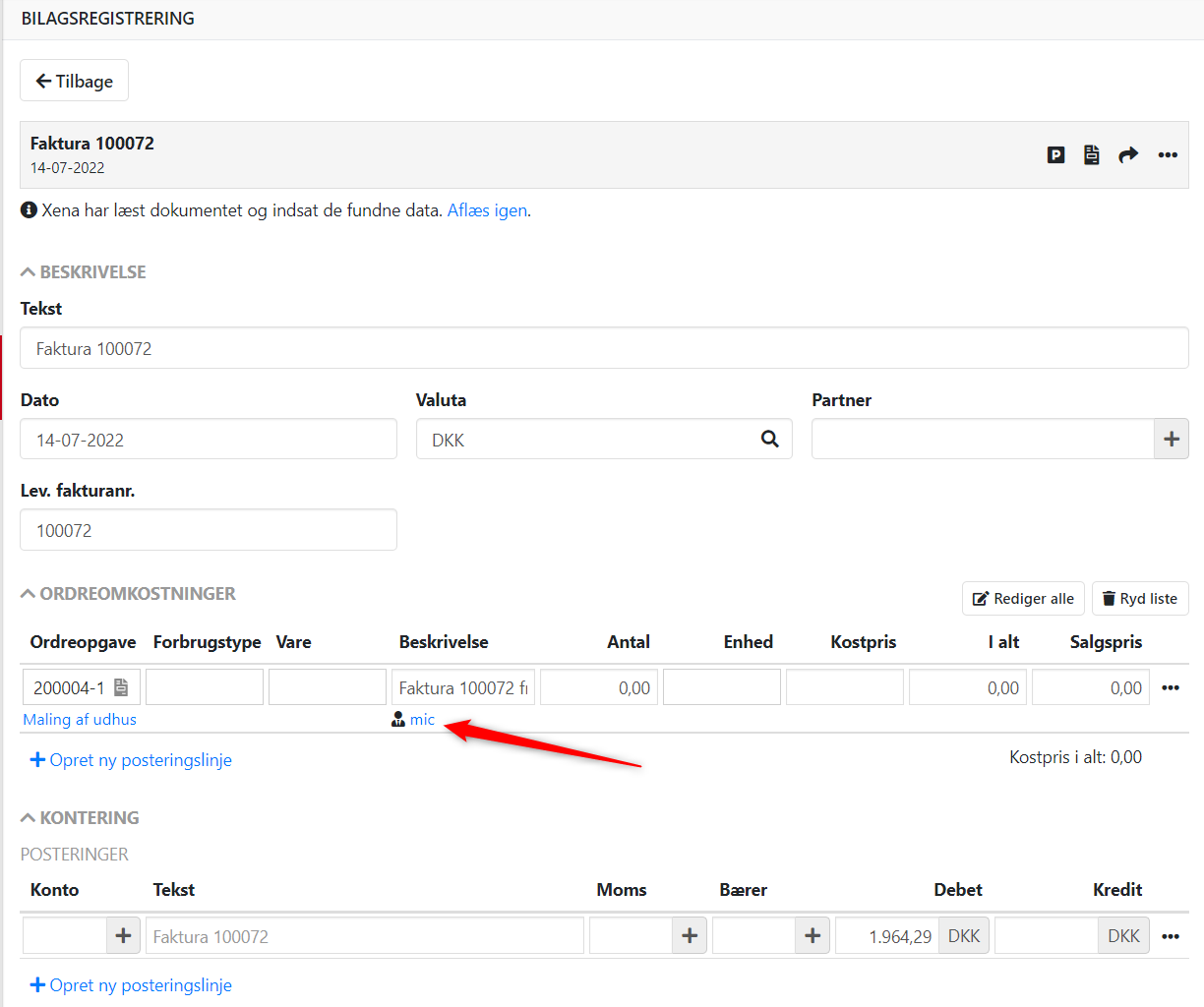Click the mic user link
This screenshot has width=1204, height=1007.
point(422,719)
